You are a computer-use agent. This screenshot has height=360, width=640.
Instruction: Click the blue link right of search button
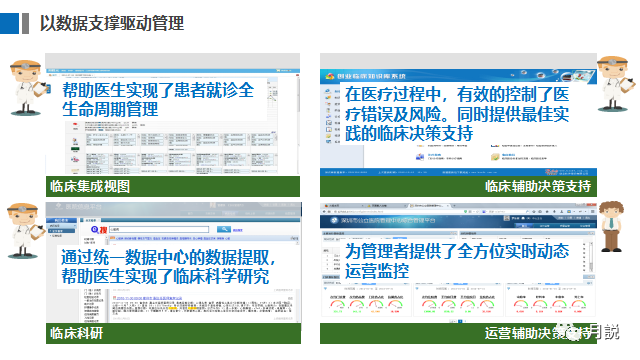238,230
